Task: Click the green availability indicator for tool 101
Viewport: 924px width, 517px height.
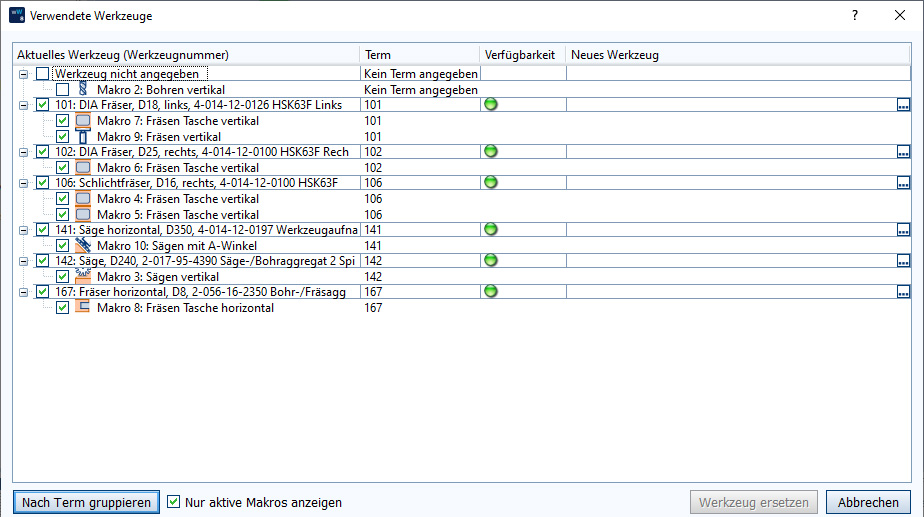Action: pos(491,104)
